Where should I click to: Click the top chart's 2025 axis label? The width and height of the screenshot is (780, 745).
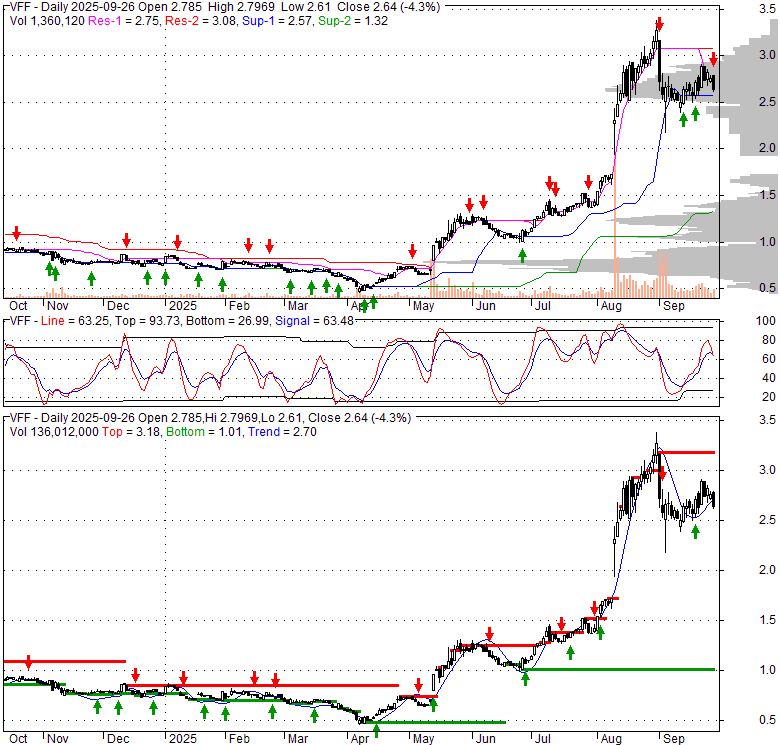point(183,306)
